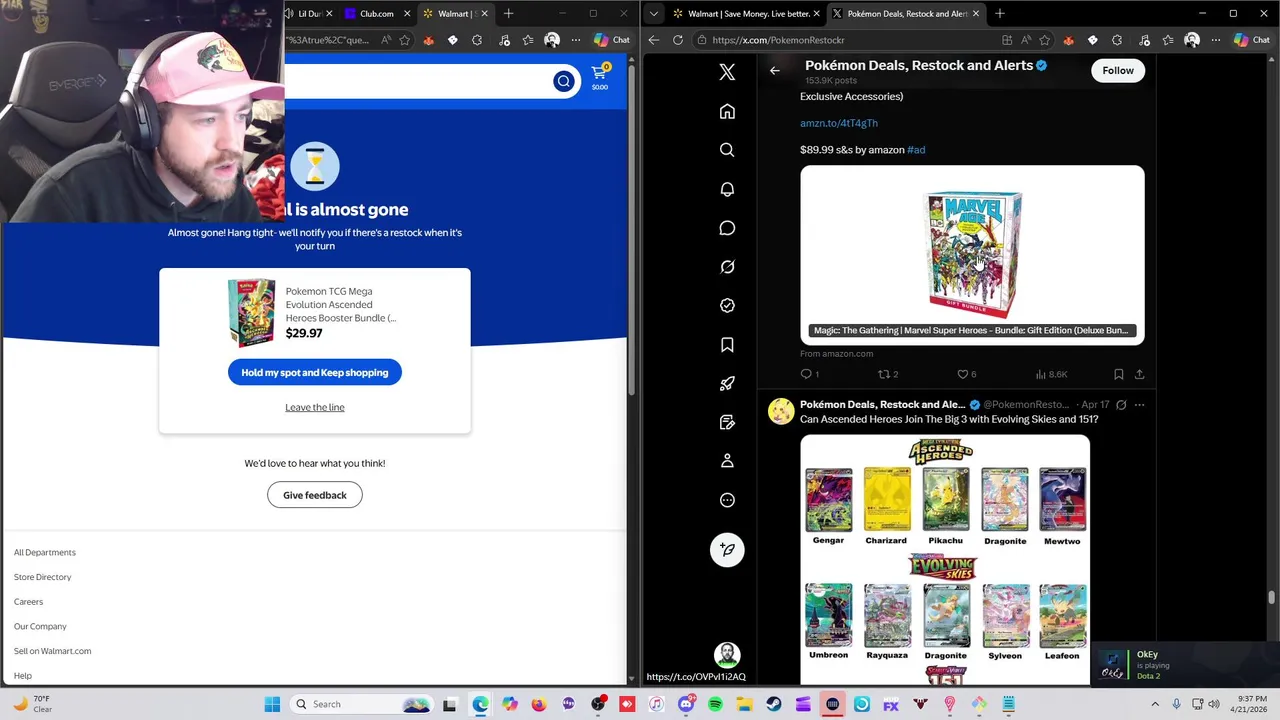Open Chat bubble in X sidebar
This screenshot has width=1280, height=720.
(727, 228)
